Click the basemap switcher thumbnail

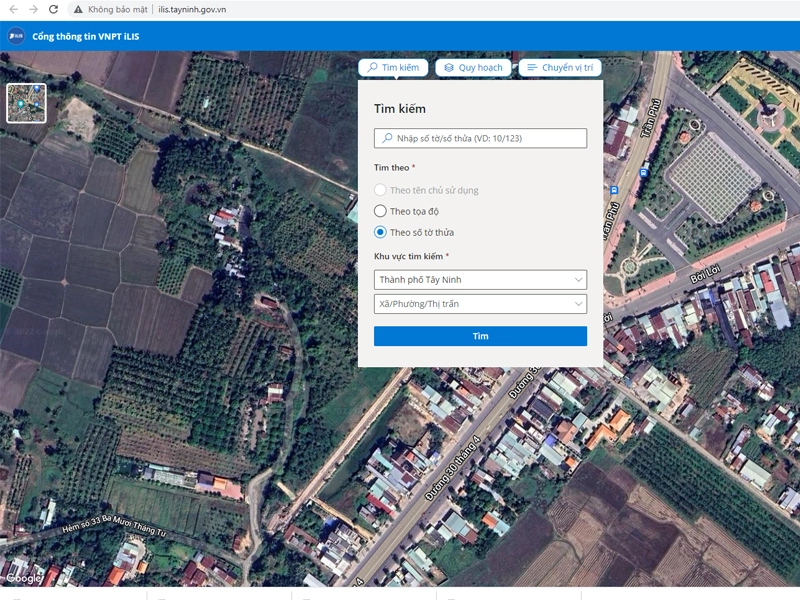tap(26, 103)
